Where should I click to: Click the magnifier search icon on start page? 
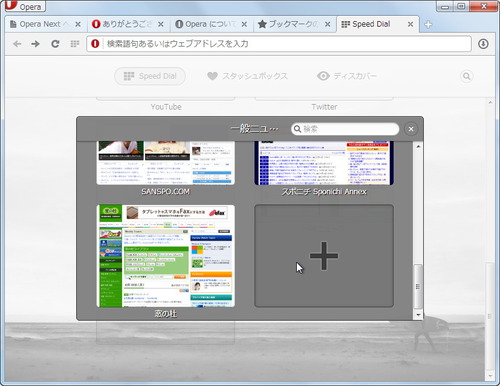[467, 76]
